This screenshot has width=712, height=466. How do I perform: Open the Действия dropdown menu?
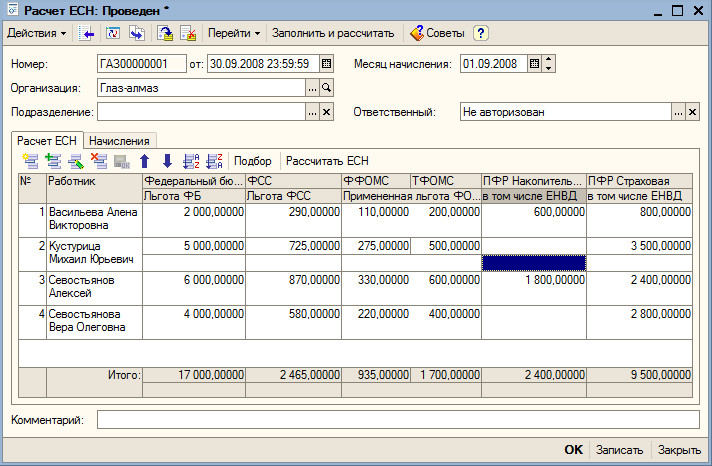(37, 33)
